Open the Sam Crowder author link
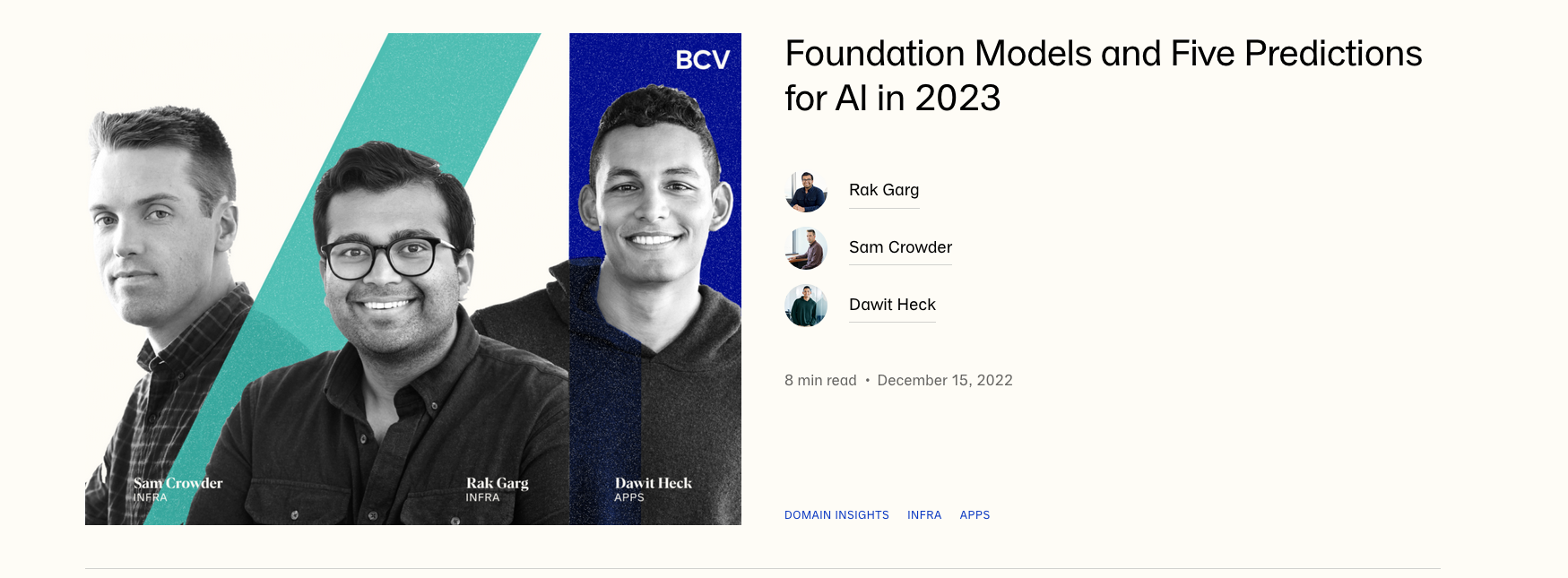This screenshot has height=578, width=1568. [900, 247]
